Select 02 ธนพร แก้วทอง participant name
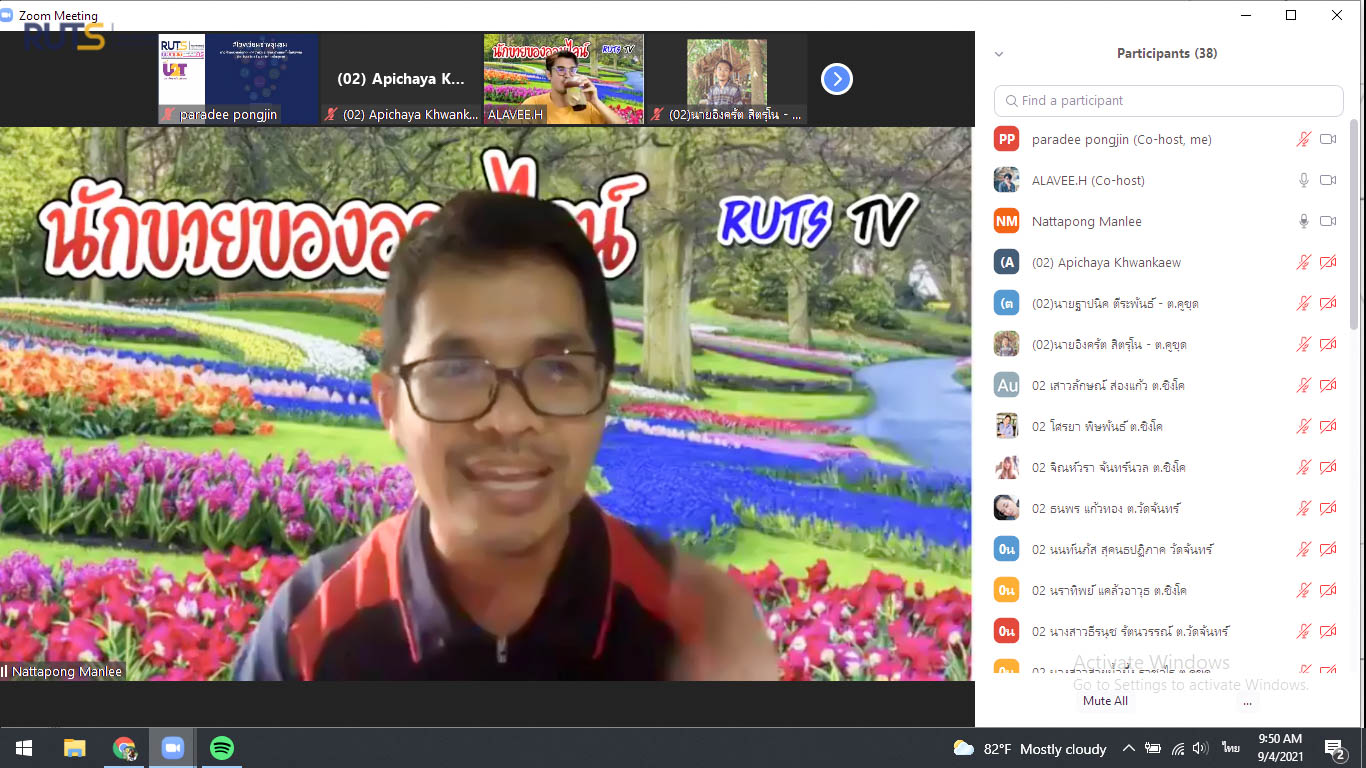Screen dimensions: 1366x768 (x=1106, y=508)
